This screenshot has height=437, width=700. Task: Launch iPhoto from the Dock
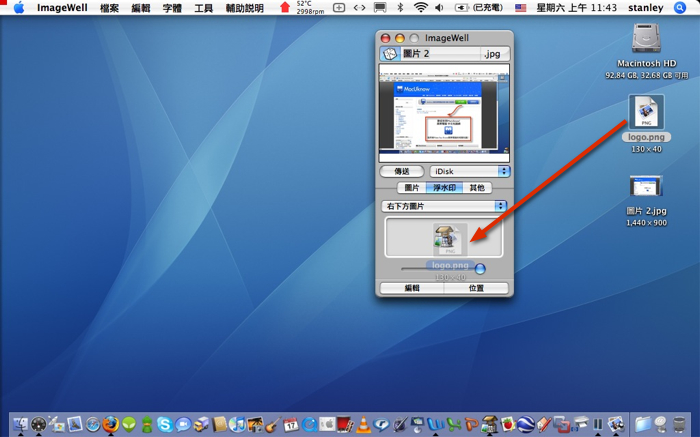click(x=255, y=424)
